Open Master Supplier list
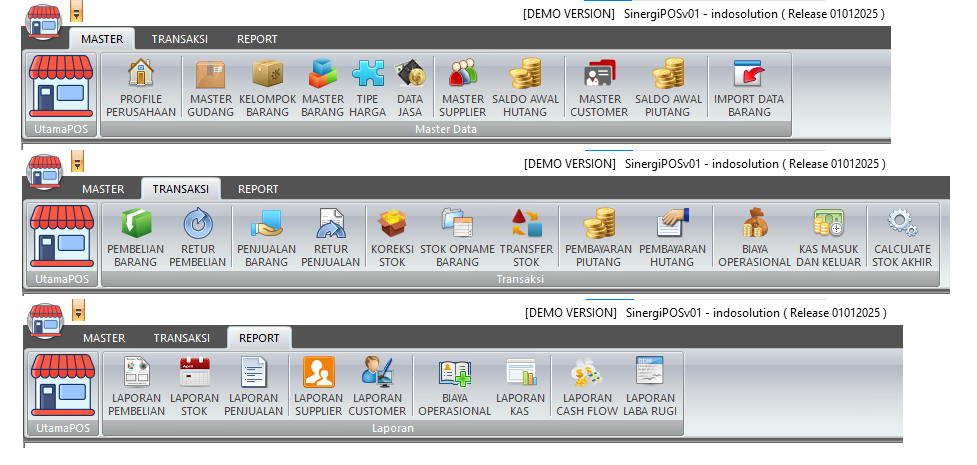 click(462, 87)
